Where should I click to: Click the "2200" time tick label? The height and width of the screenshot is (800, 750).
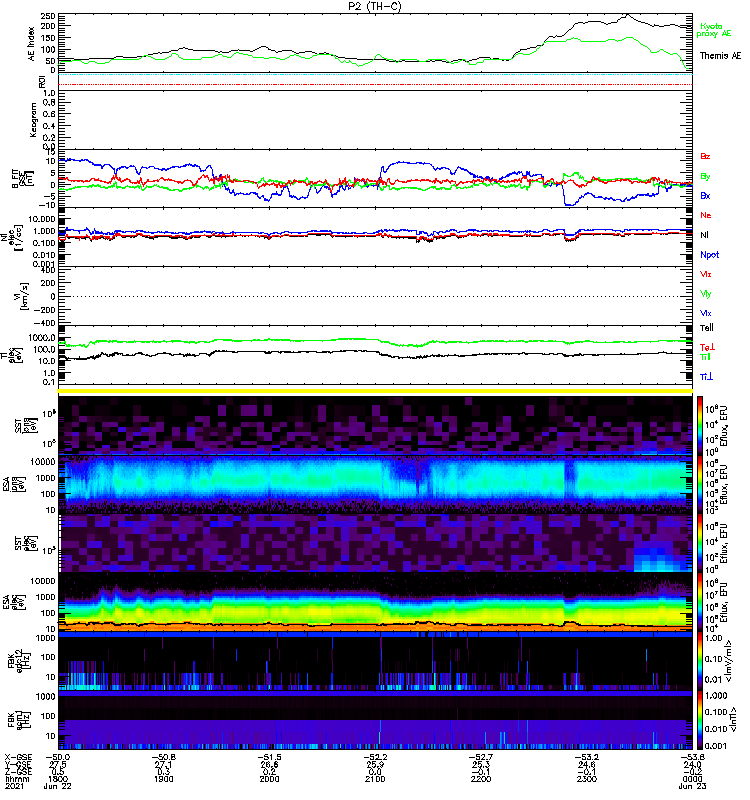(x=481, y=779)
